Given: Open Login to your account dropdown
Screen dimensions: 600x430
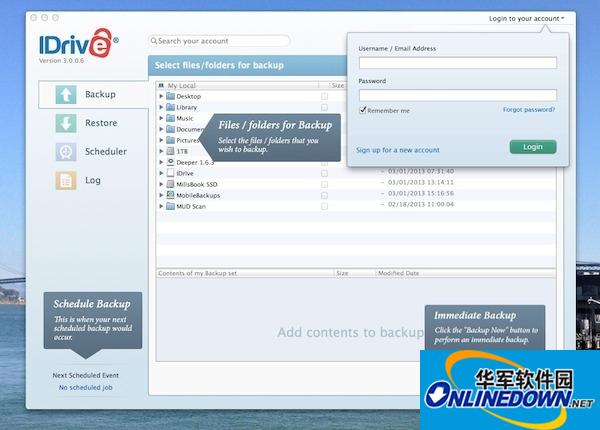Looking at the screenshot, I should click(x=527, y=18).
